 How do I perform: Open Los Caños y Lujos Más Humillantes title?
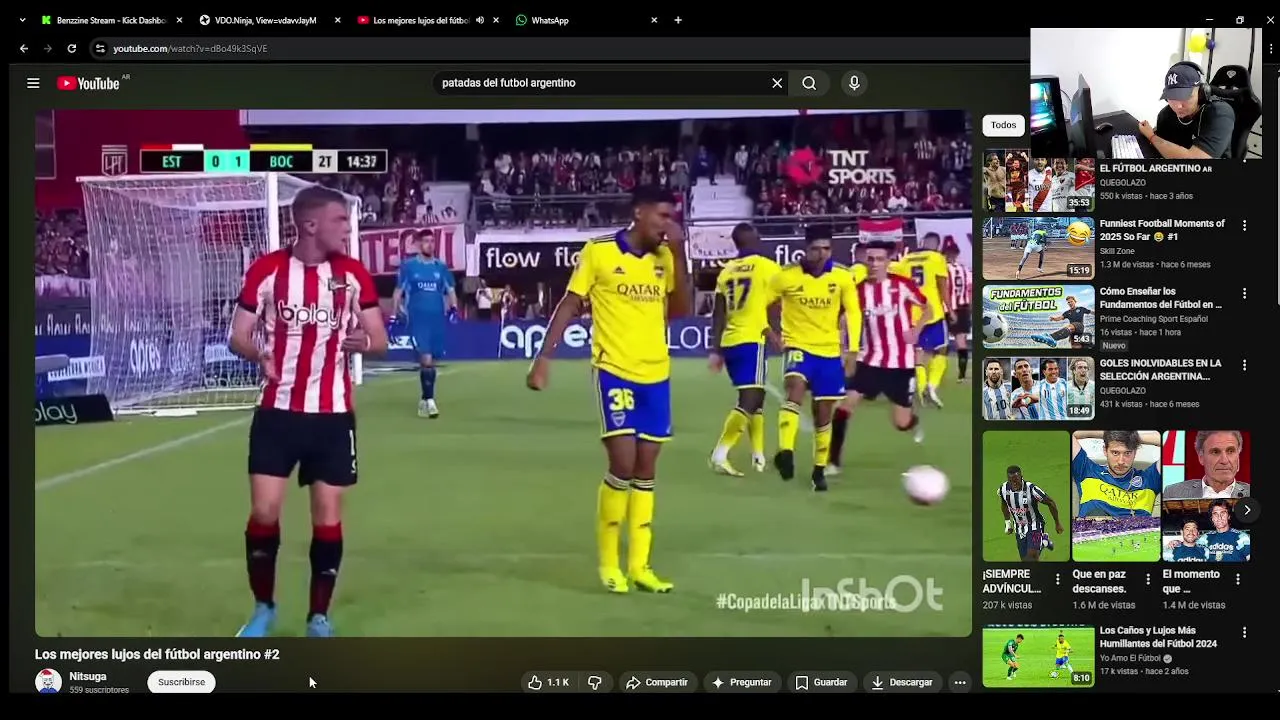tap(1158, 637)
